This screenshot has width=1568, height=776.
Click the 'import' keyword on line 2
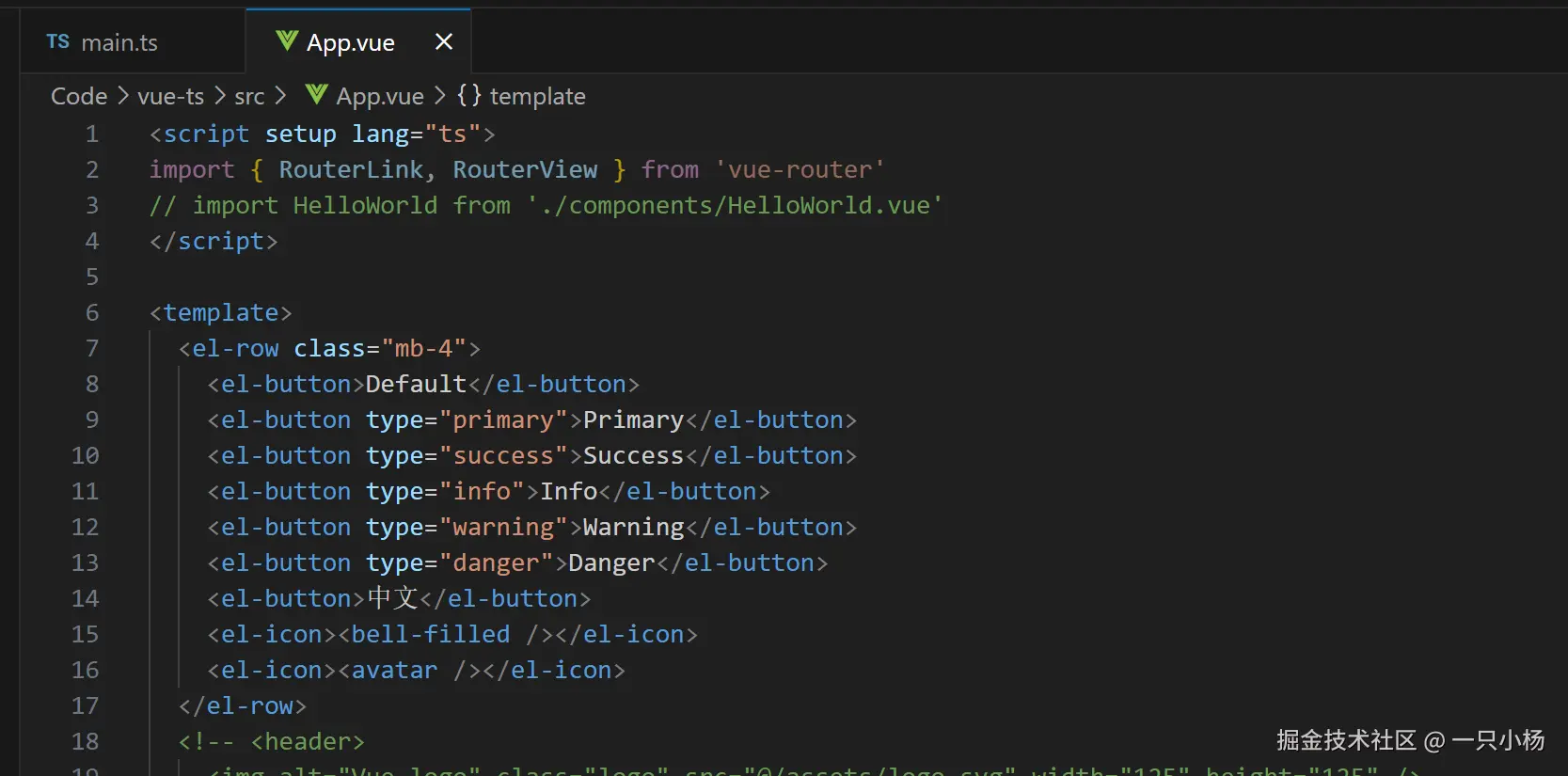pyautogui.click(x=192, y=169)
